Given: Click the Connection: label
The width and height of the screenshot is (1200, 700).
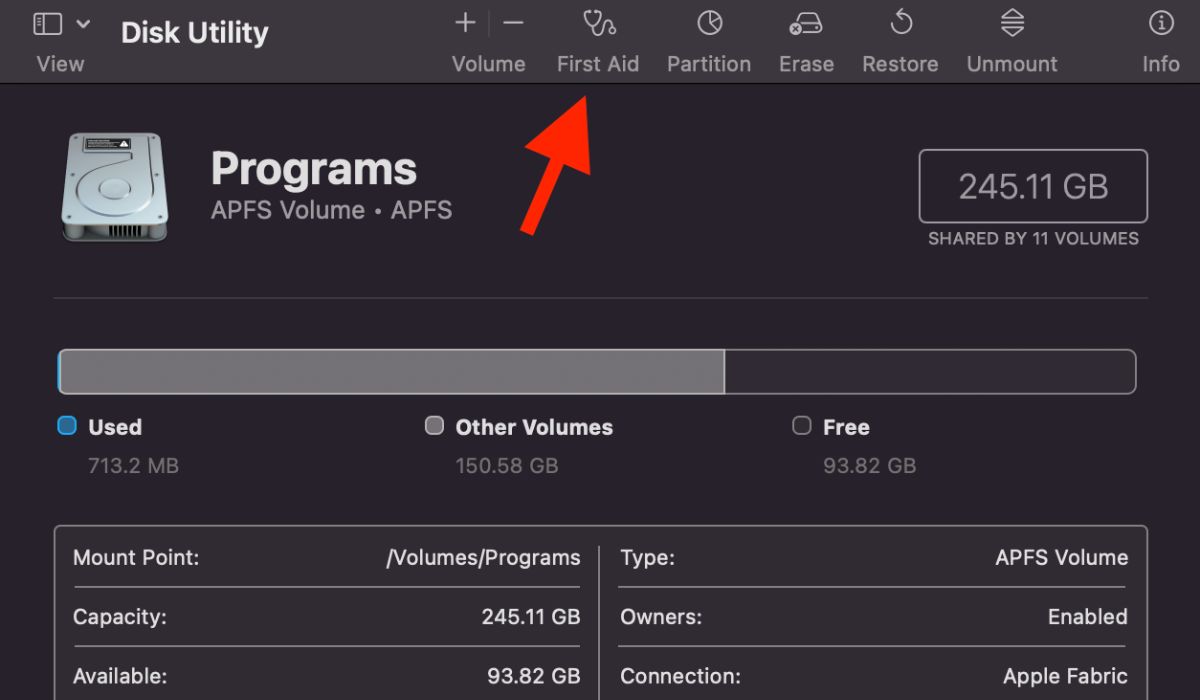Looking at the screenshot, I should coord(680,677).
